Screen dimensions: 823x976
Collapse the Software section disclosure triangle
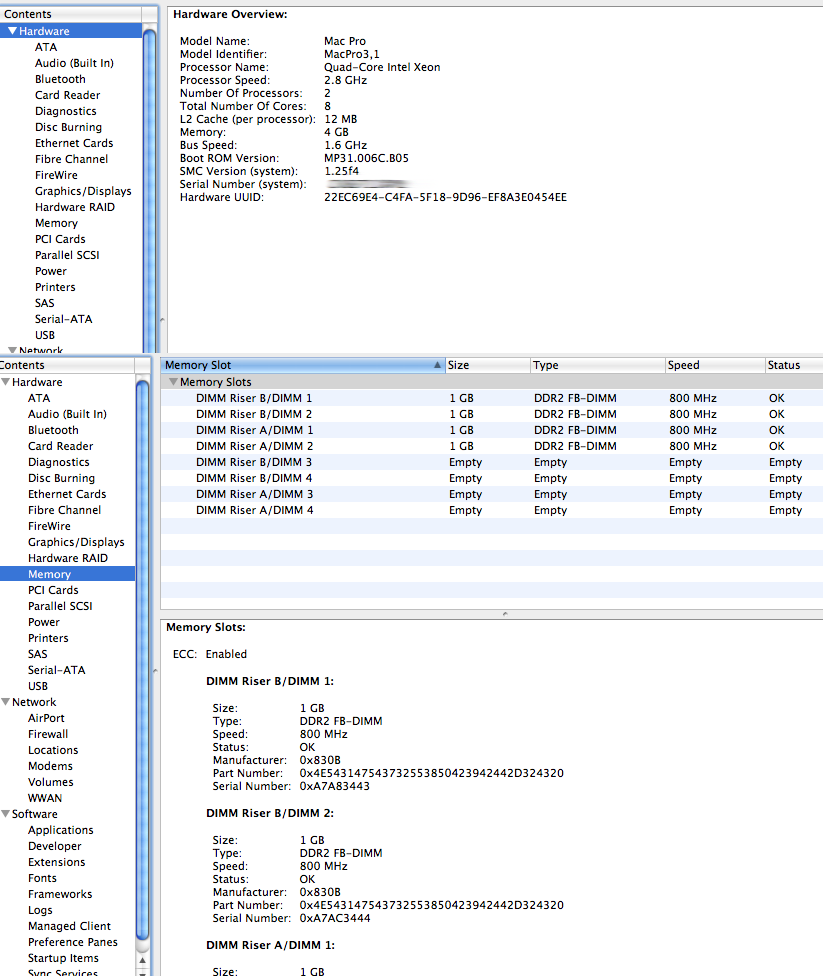[6, 814]
